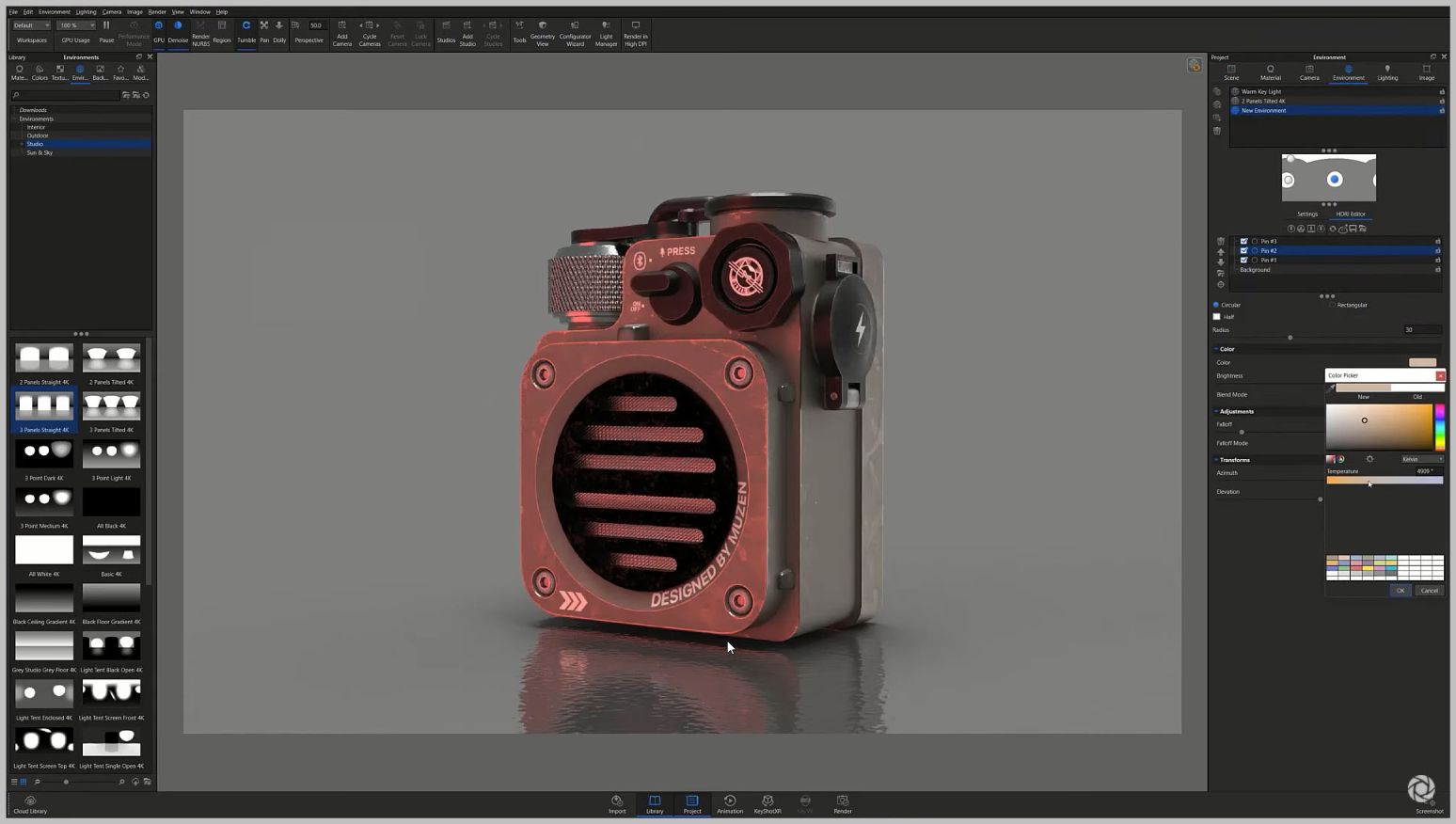
Task: Open the Default workspaces dropdown
Action: click(x=31, y=25)
